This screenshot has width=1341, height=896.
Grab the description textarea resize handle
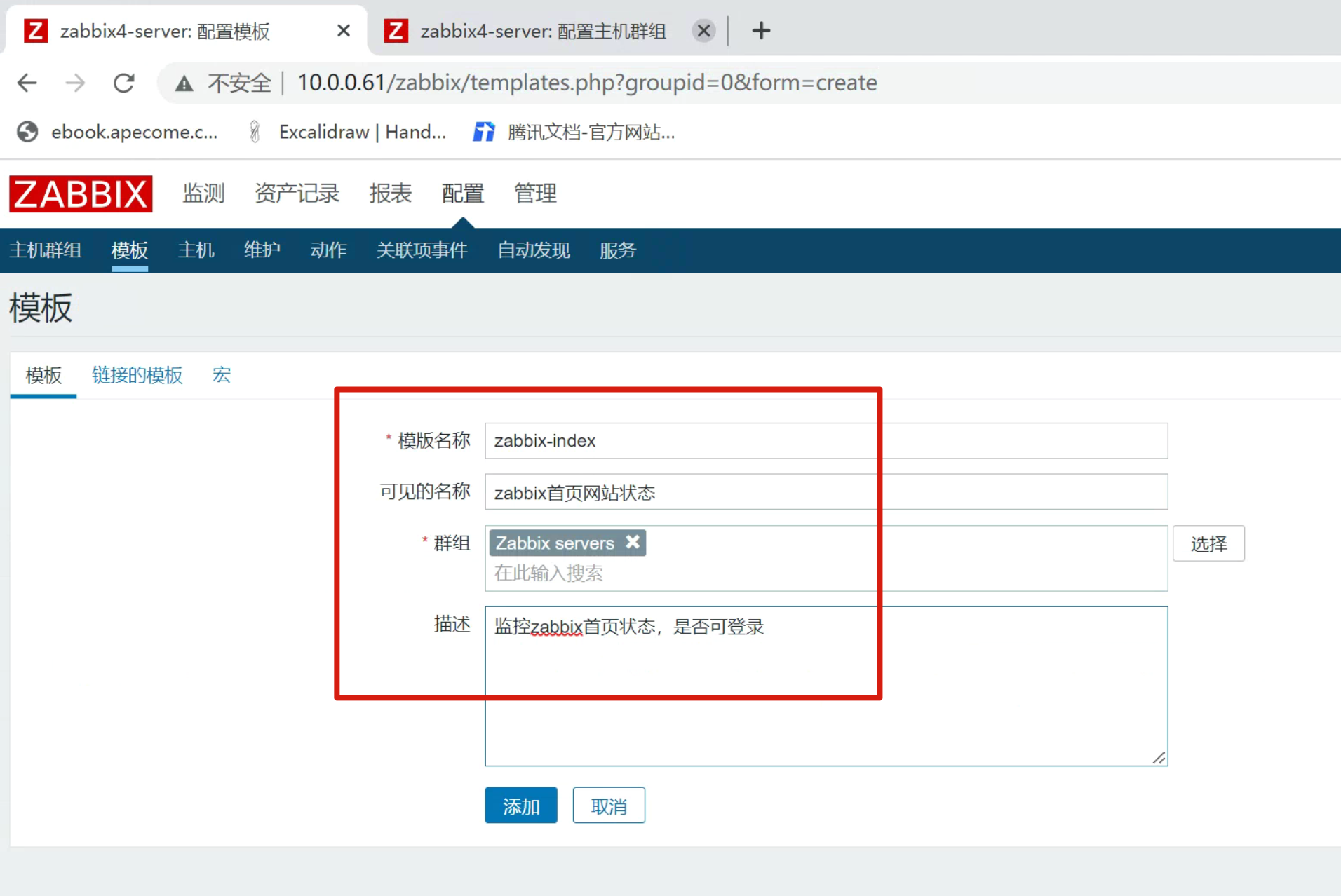pos(1159,758)
